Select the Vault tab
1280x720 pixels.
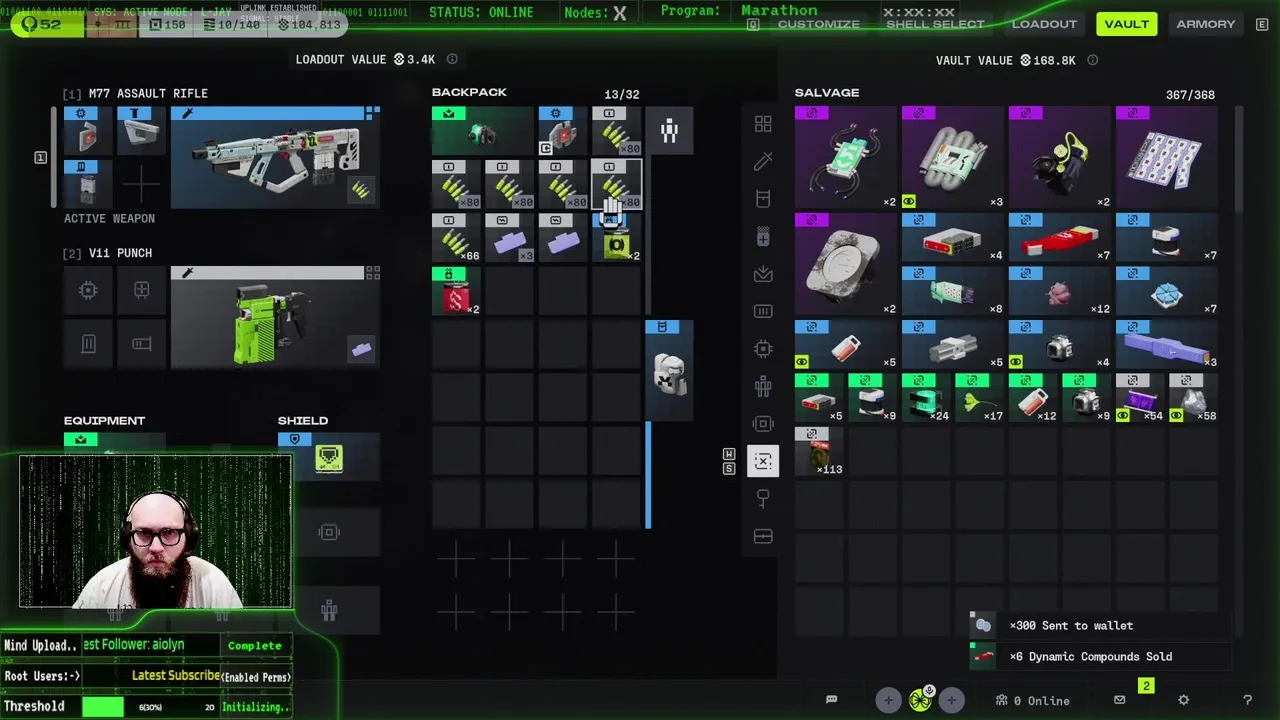point(1126,24)
